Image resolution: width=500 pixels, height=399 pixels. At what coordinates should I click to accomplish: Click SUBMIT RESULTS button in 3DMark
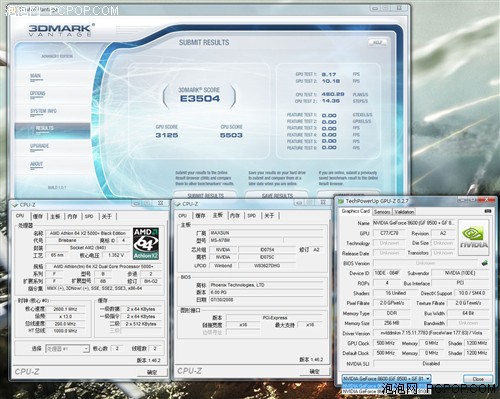205,195
